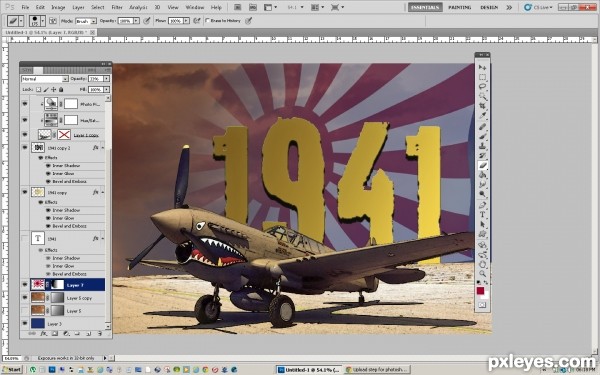
Task: Select the Lasso tool
Action: pos(483,87)
